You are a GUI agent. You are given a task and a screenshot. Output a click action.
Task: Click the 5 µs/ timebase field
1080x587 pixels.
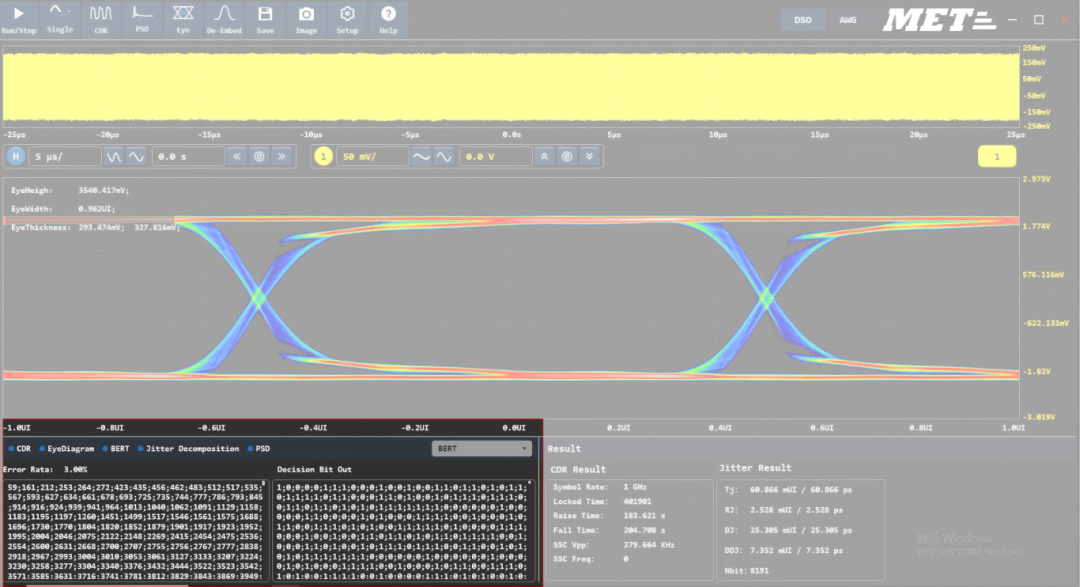coord(64,156)
